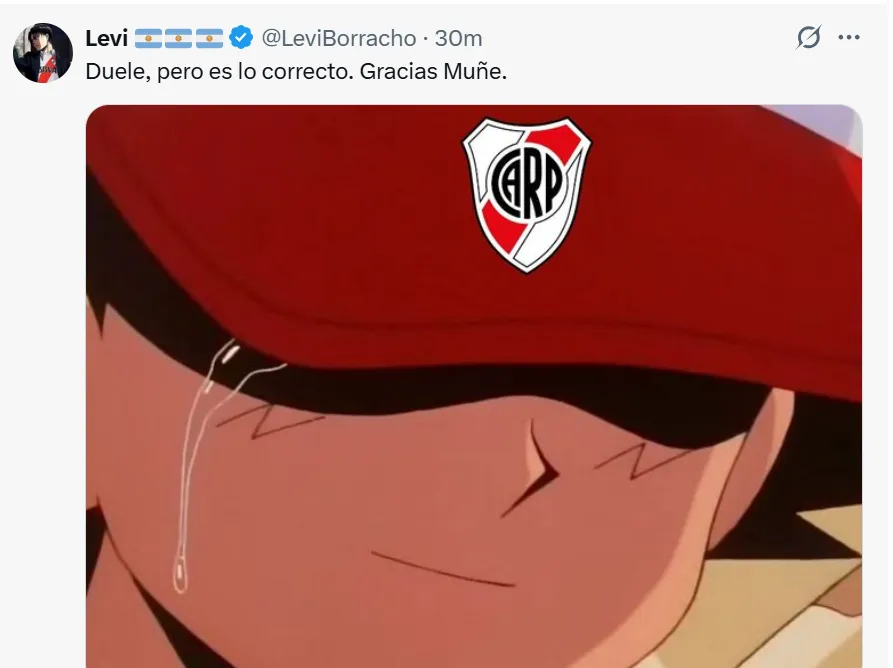
Task: Open the three-dot more options menu
Action: 849,38
